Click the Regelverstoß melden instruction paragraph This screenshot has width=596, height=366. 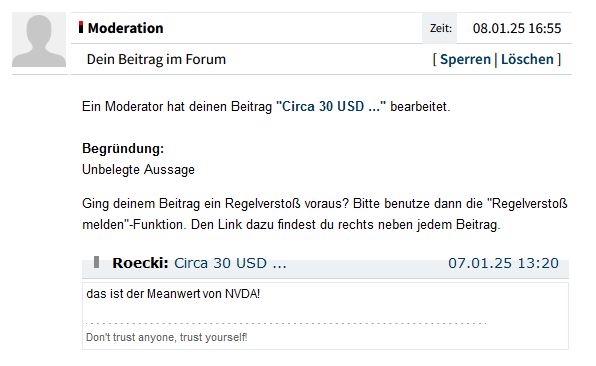tap(325, 214)
